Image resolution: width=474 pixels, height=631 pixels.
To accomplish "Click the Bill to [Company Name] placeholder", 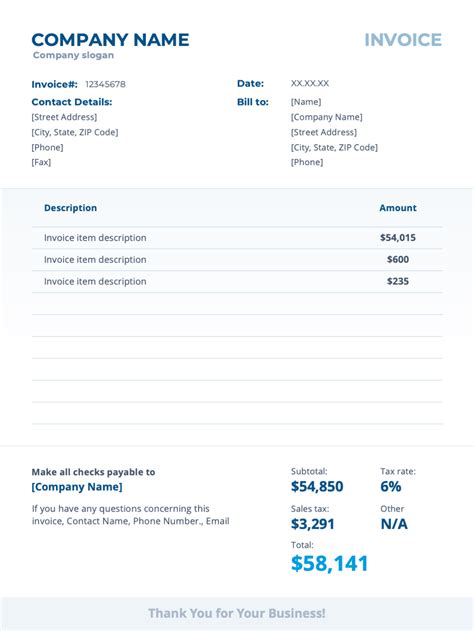I will (x=326, y=117).
